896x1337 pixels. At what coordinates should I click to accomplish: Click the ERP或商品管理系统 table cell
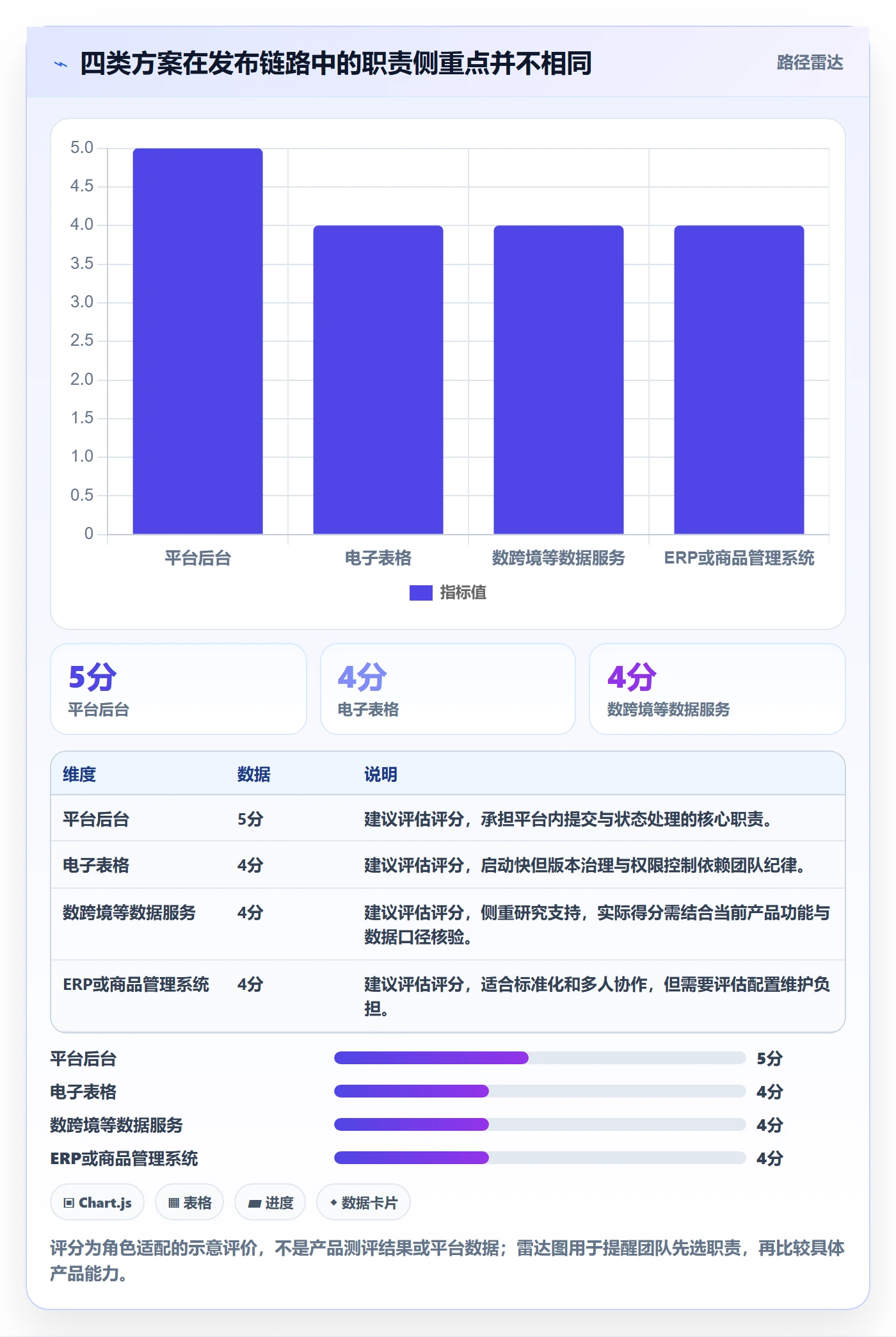point(136,985)
